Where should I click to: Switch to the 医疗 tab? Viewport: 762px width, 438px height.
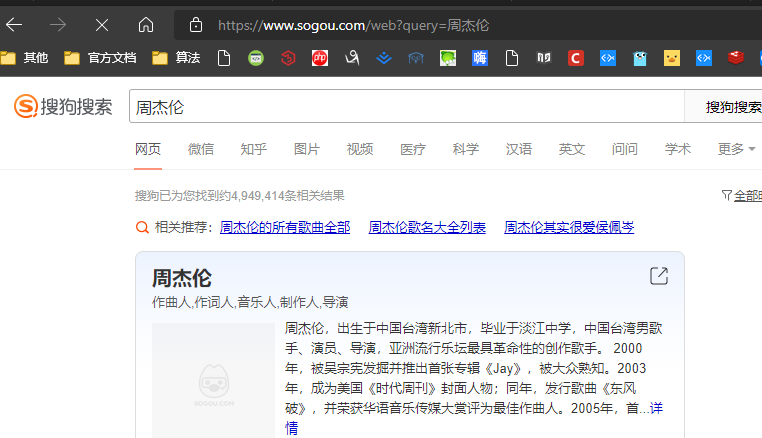pyautogui.click(x=413, y=149)
